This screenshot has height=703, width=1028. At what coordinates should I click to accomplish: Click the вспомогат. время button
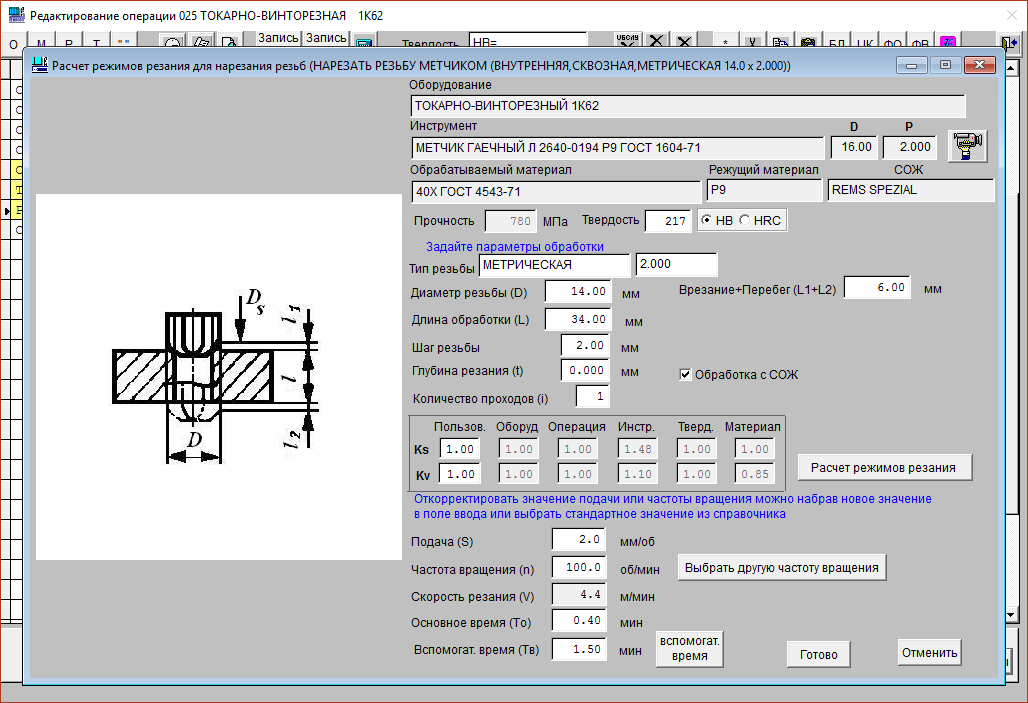689,649
